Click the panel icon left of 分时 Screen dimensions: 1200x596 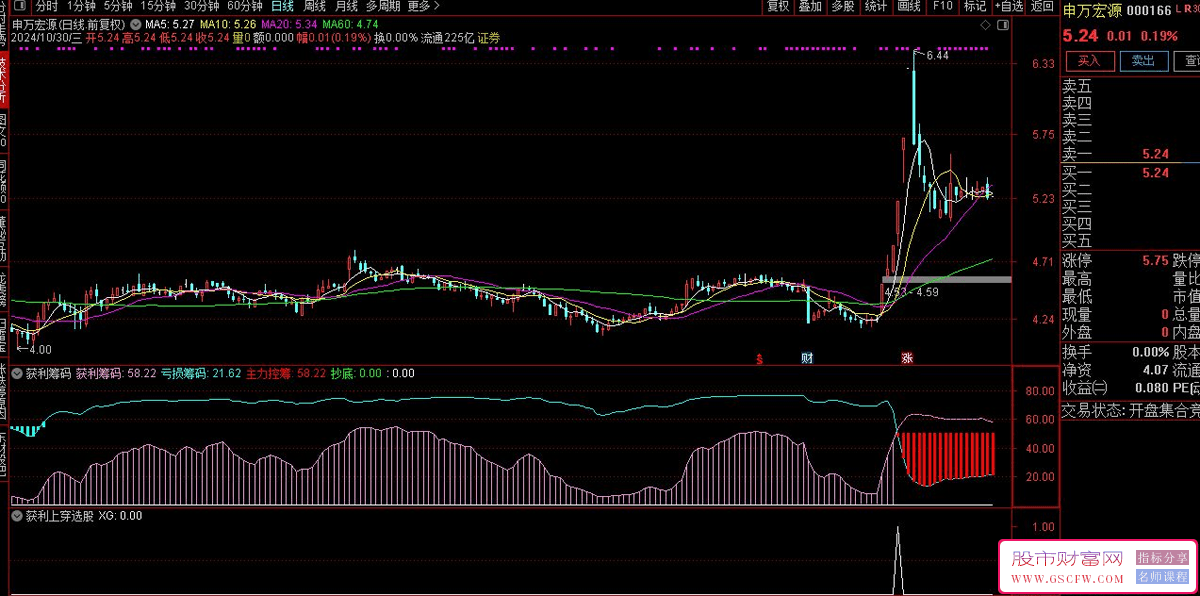(x=21, y=6)
